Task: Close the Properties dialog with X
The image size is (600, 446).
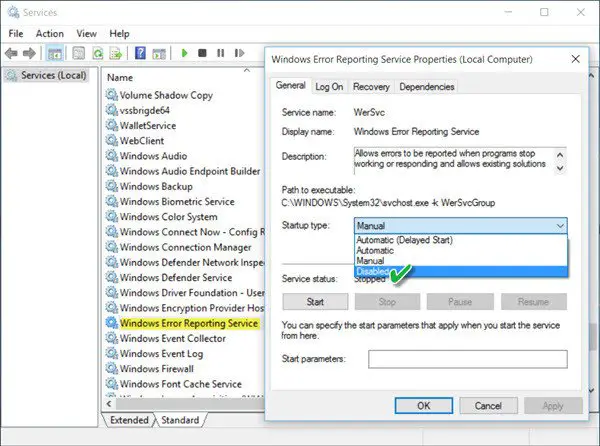Action: (x=576, y=59)
